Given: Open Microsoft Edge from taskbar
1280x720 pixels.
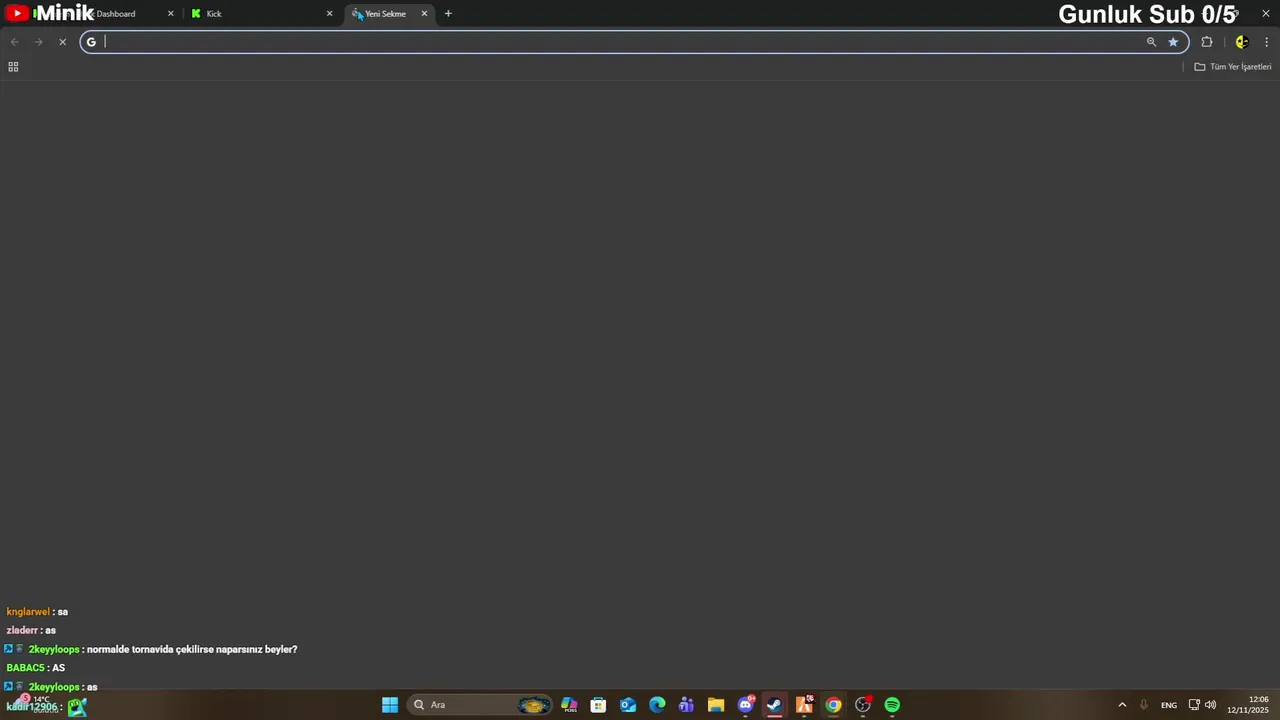Looking at the screenshot, I should pyautogui.click(x=657, y=705).
